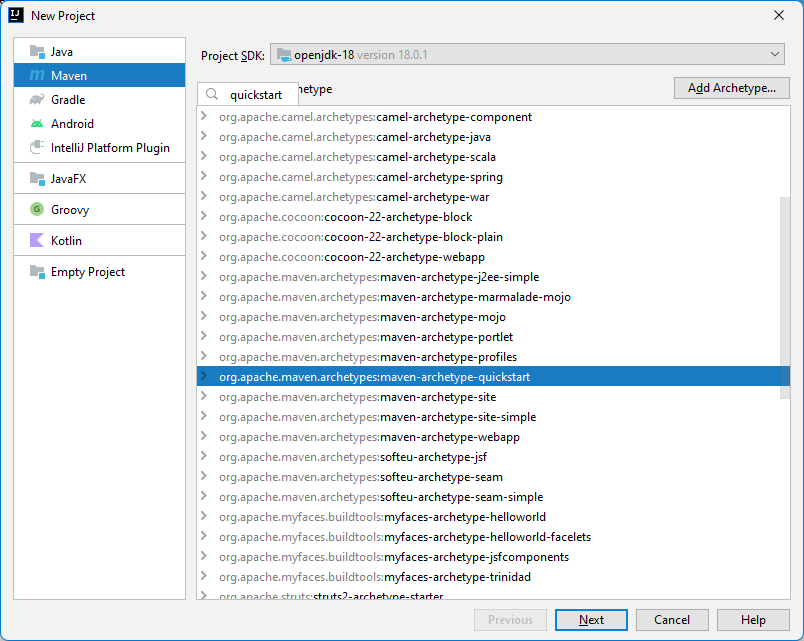Click the Next button
The height and width of the screenshot is (641, 804).
[590, 619]
